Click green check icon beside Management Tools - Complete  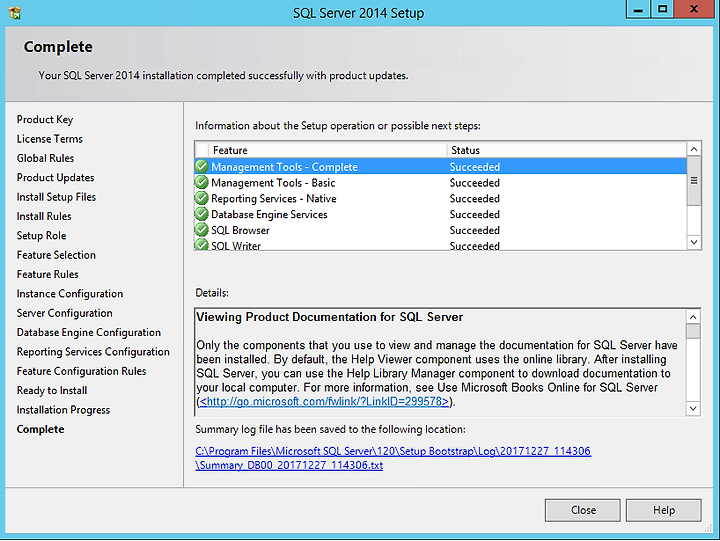tap(202, 166)
